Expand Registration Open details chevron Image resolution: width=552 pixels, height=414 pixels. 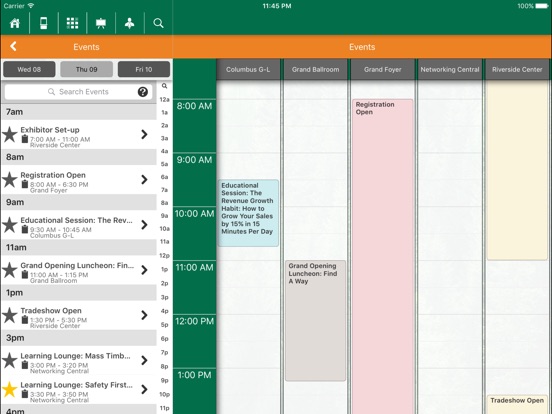144,180
